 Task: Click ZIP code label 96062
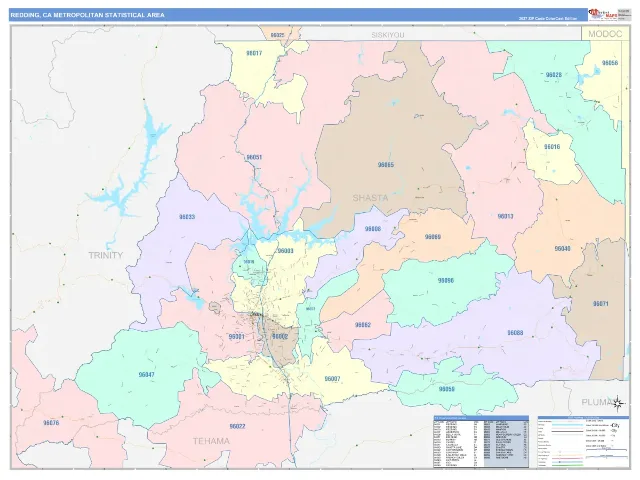click(363, 325)
